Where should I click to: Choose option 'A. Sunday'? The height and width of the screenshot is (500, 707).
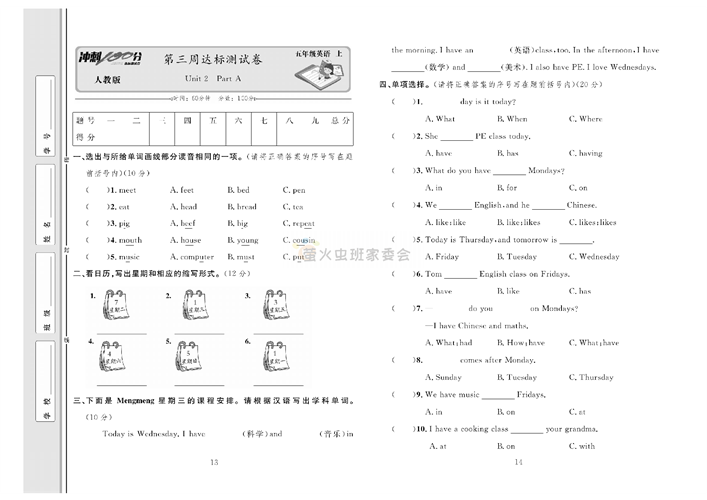[x=443, y=377]
